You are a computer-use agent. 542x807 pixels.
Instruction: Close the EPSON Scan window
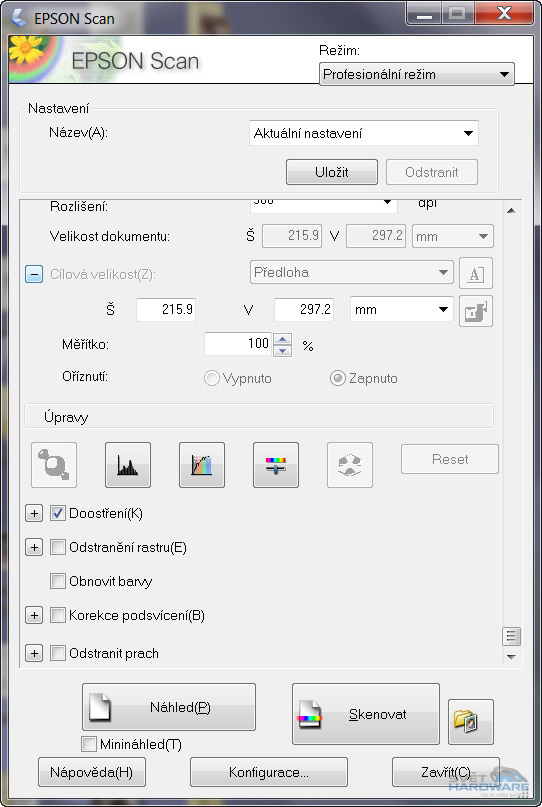pos(504,14)
